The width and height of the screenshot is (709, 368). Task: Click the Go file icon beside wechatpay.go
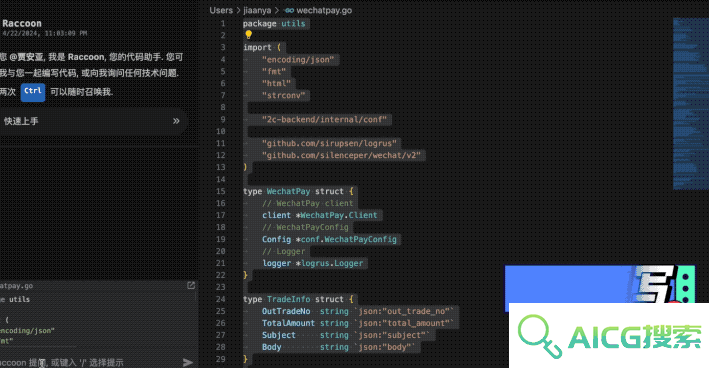pyautogui.click(x=289, y=10)
